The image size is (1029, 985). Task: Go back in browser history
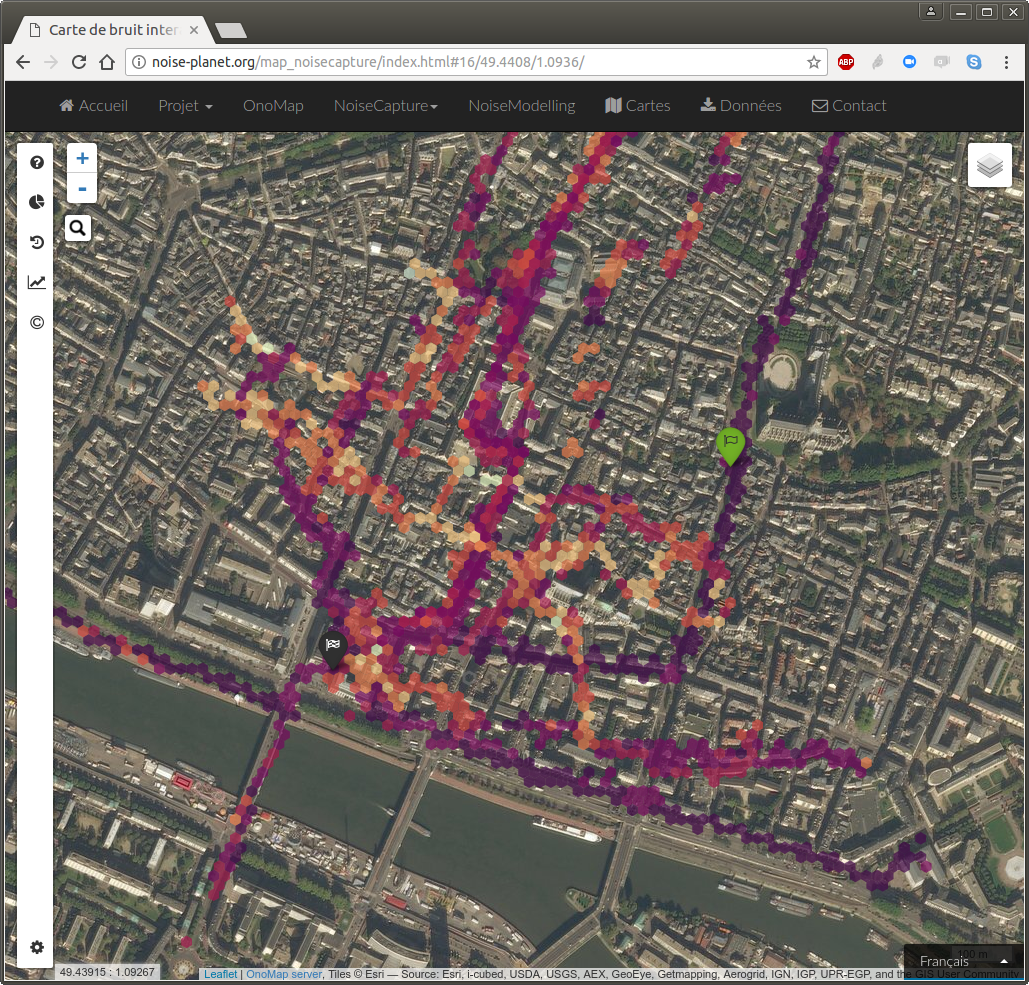(x=23, y=62)
